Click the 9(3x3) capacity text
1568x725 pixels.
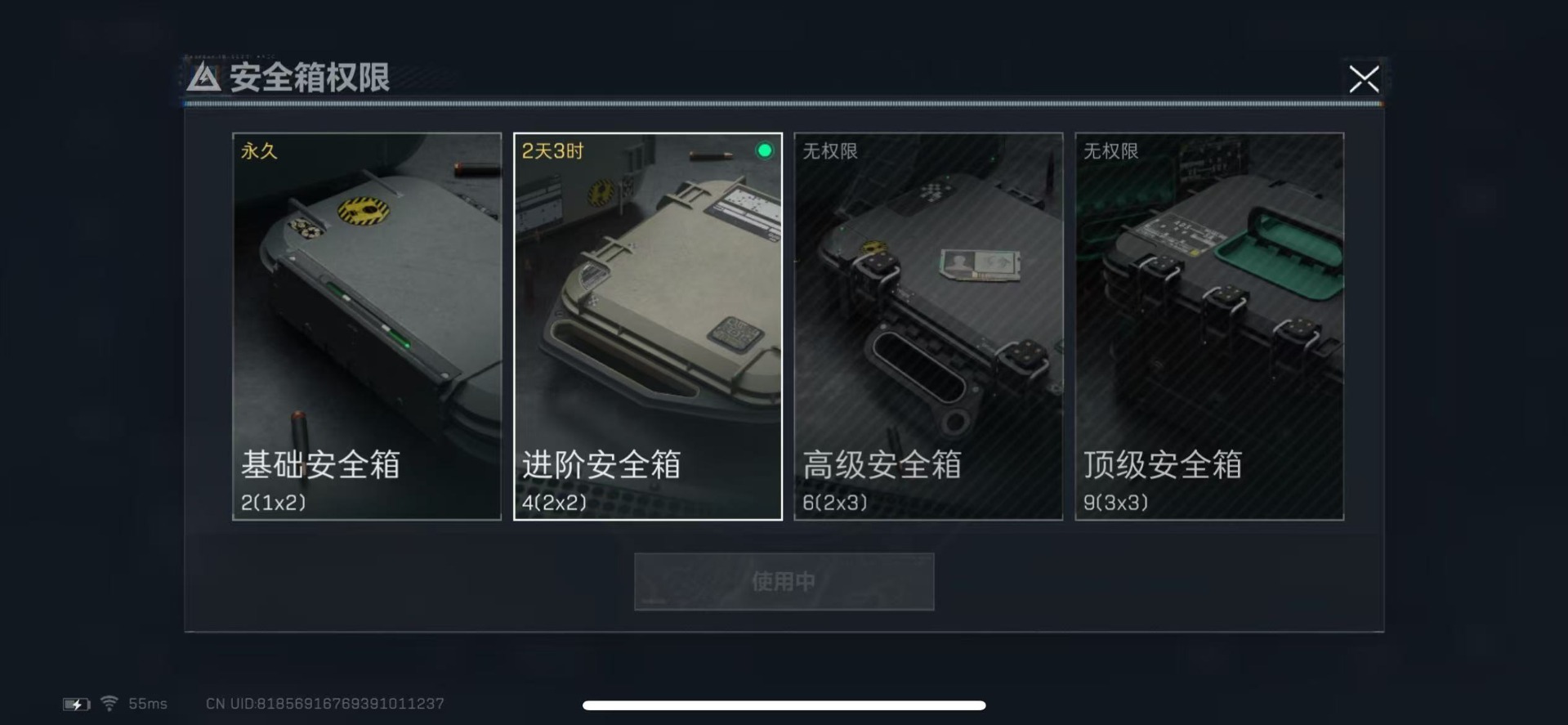[x=1116, y=503]
